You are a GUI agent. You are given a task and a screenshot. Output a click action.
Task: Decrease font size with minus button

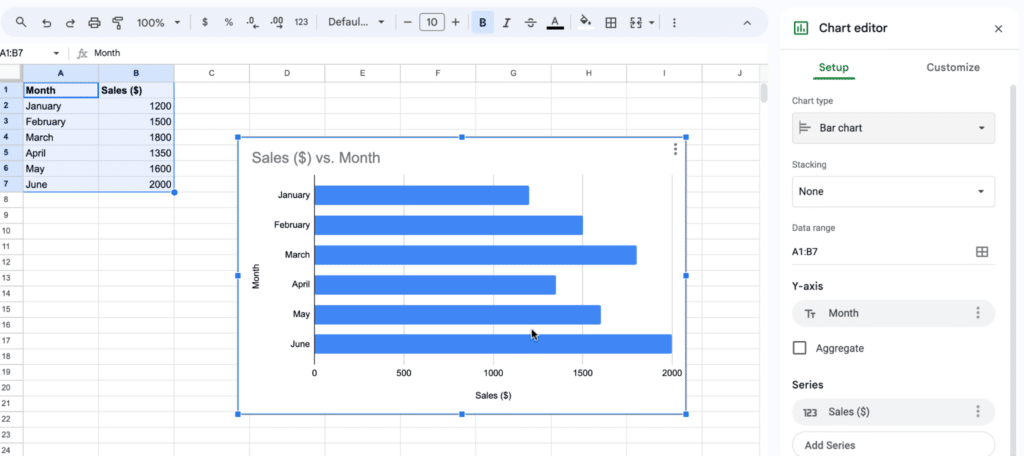408,22
